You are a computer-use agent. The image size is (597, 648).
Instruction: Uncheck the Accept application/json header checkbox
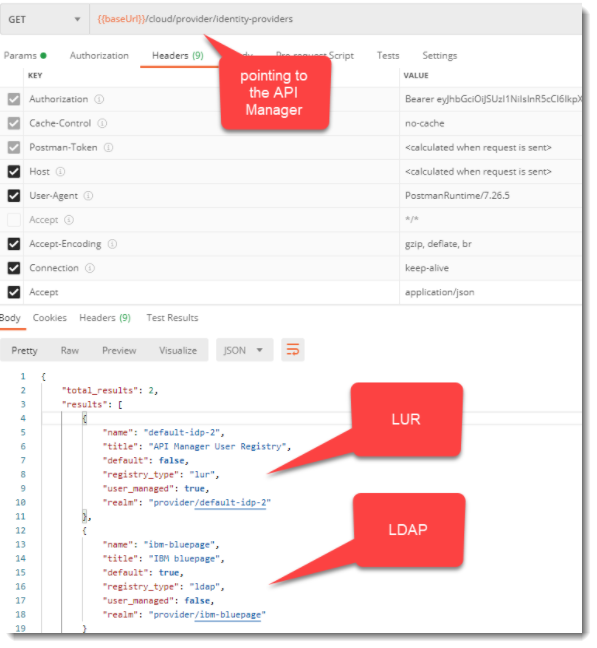14,292
